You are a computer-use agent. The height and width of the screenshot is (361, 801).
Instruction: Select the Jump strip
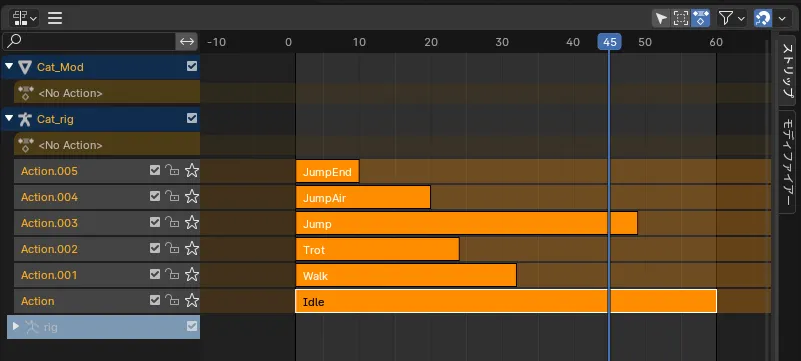[466, 224]
